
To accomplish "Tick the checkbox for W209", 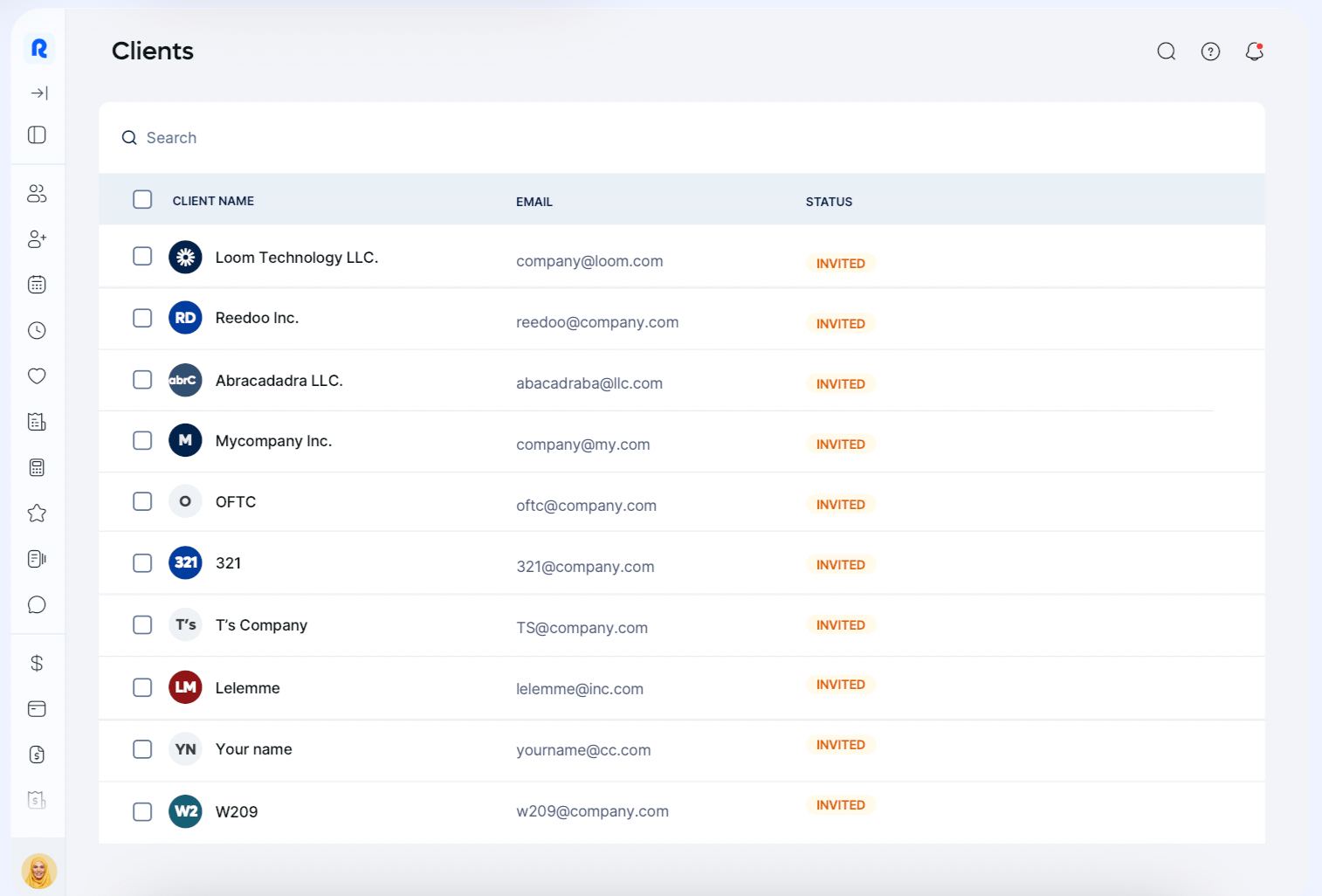I will (x=142, y=811).
